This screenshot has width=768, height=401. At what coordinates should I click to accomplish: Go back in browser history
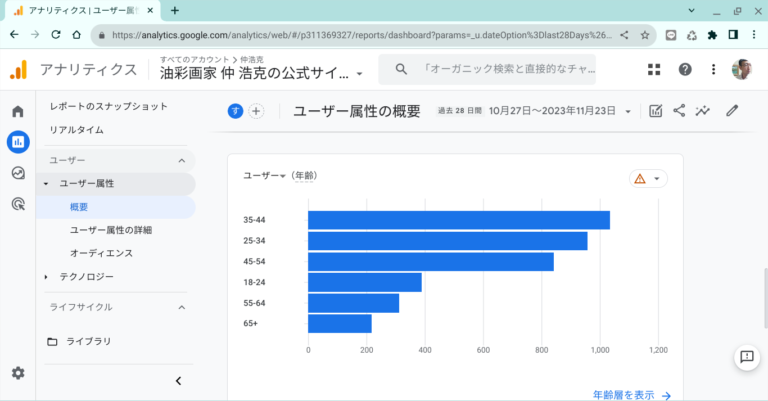click(x=14, y=35)
